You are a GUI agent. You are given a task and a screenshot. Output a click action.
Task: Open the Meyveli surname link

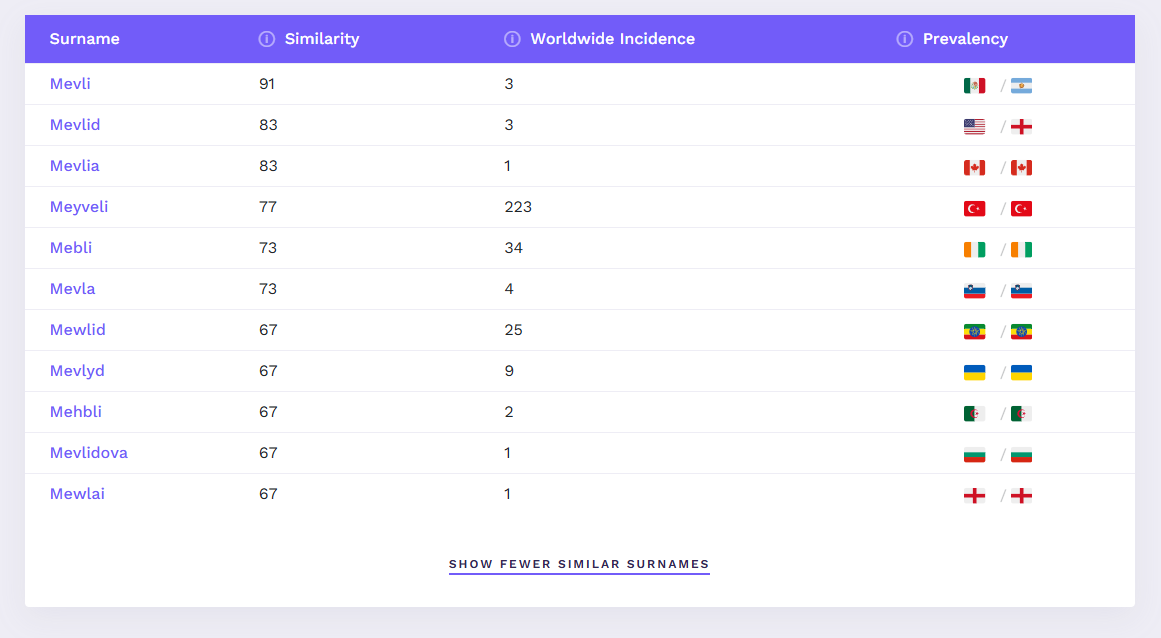point(79,207)
